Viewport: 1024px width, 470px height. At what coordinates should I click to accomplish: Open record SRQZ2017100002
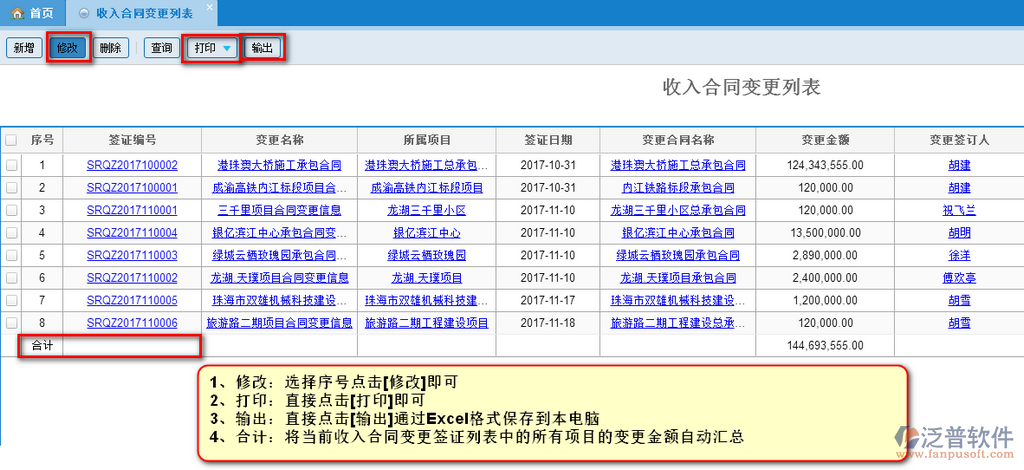point(132,166)
